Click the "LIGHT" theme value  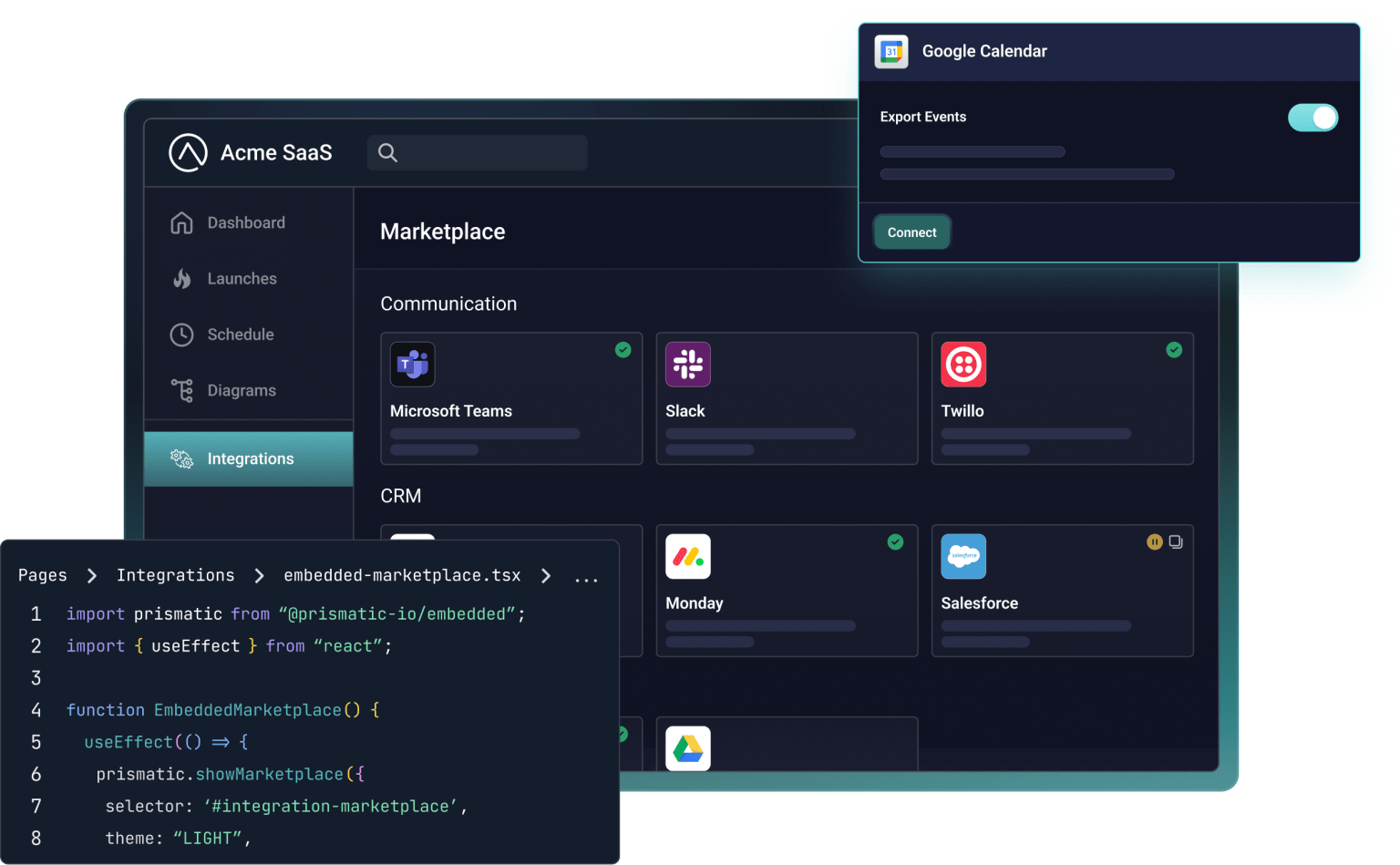[207, 838]
